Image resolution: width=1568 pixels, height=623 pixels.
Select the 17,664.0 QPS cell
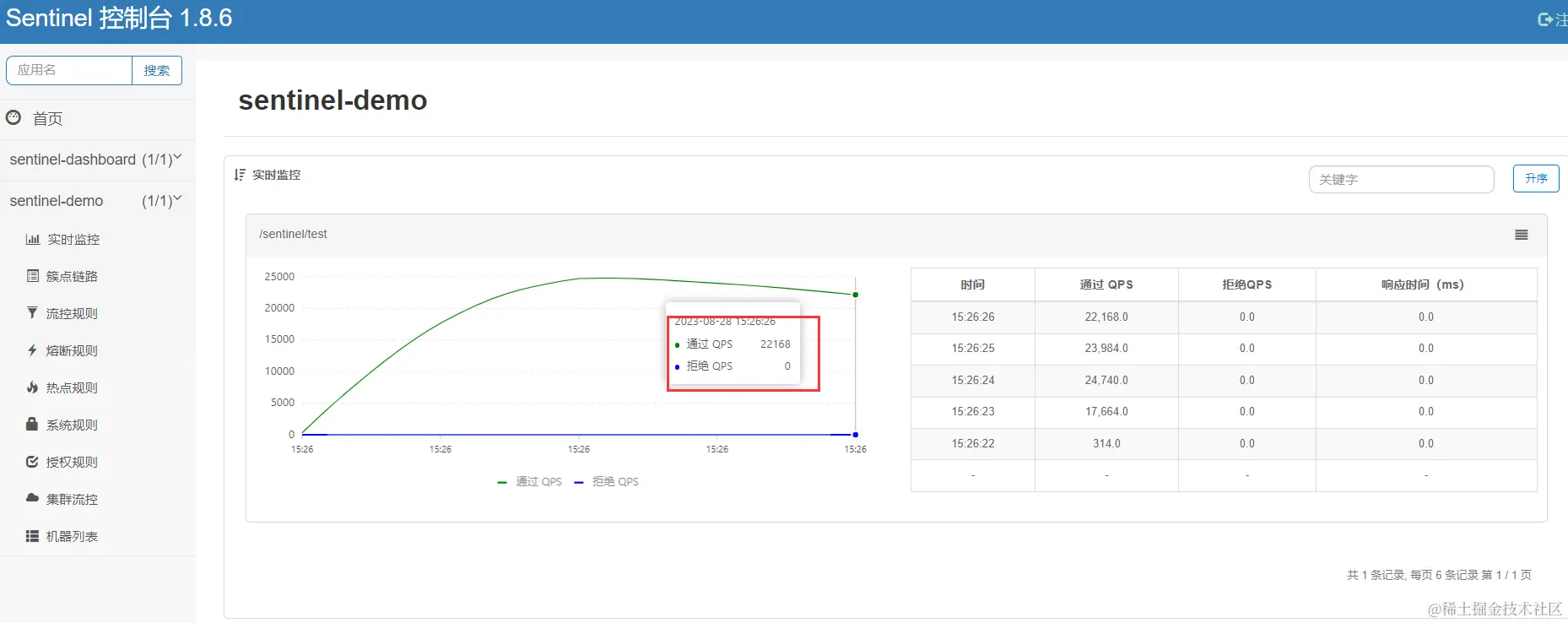click(1106, 411)
